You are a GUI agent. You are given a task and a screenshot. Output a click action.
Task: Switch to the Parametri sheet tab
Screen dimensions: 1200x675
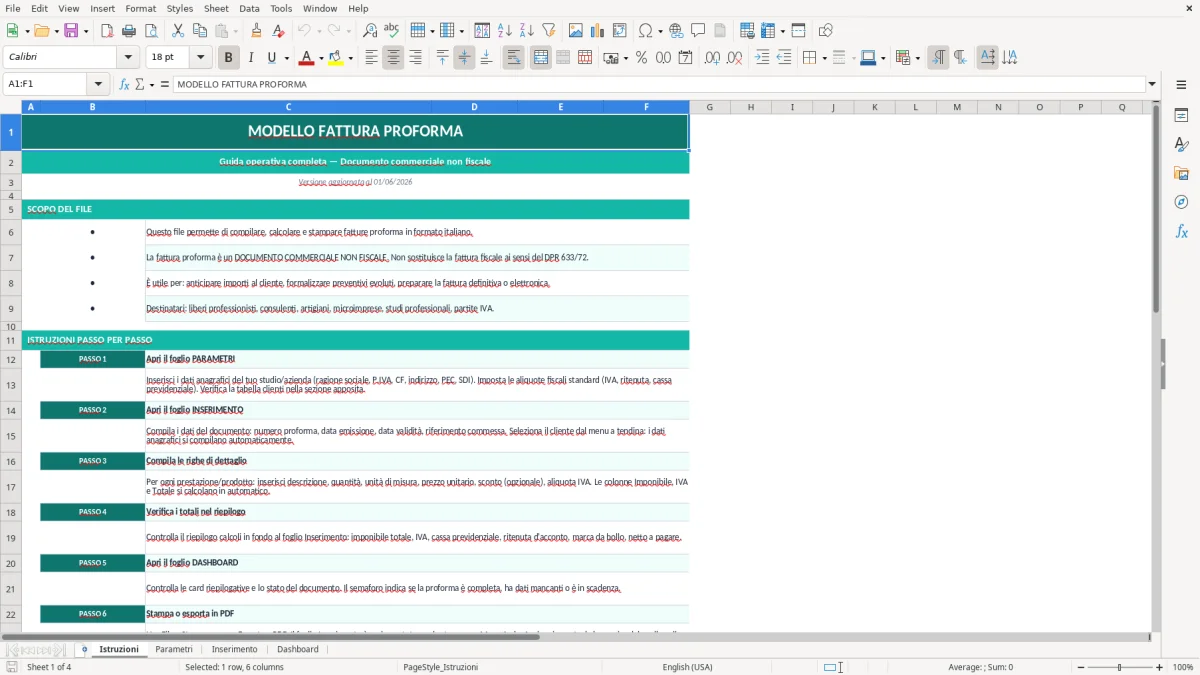[174, 649]
